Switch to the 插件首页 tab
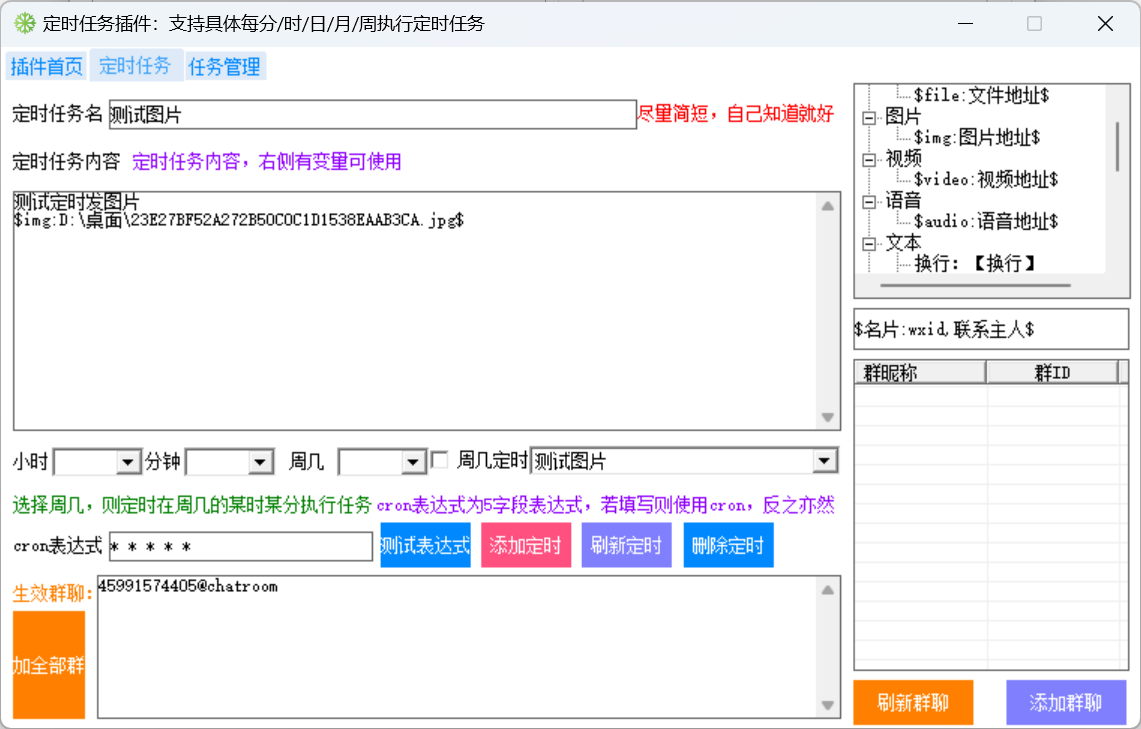The image size is (1141, 729). coord(47,67)
